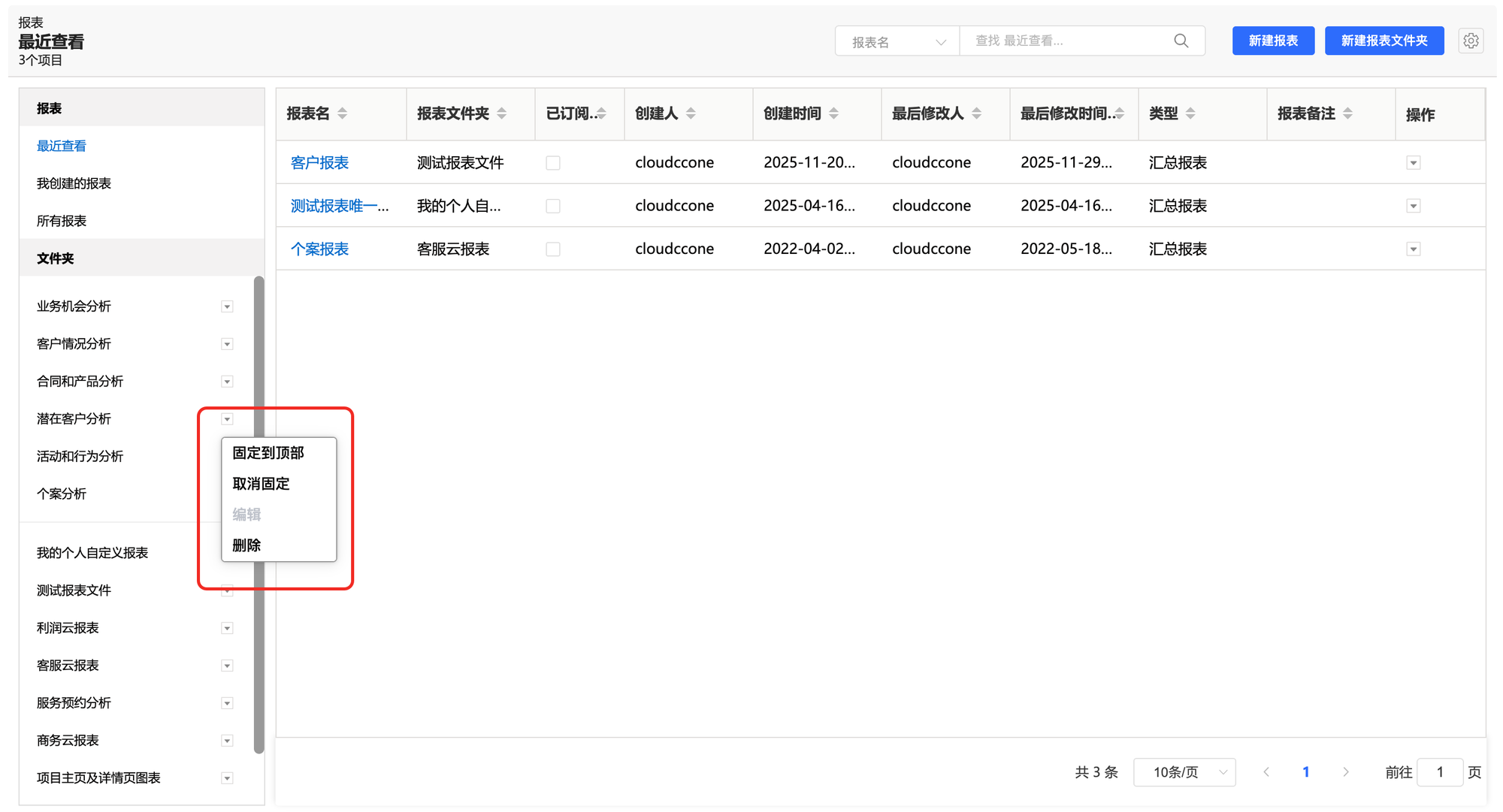Check subscription box for 测试报表唯一 row
Viewport: 1503px width, 812px height.
point(553,206)
